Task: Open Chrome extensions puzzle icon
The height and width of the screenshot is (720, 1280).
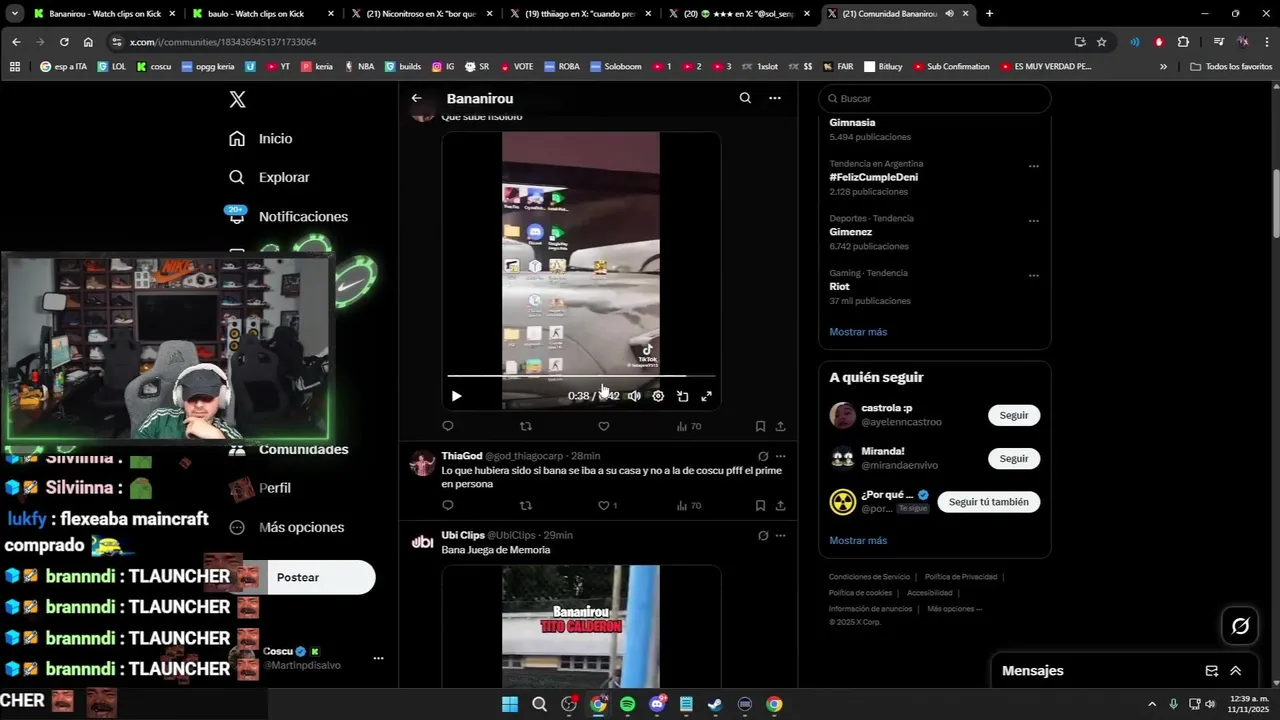Action: [x=1183, y=42]
